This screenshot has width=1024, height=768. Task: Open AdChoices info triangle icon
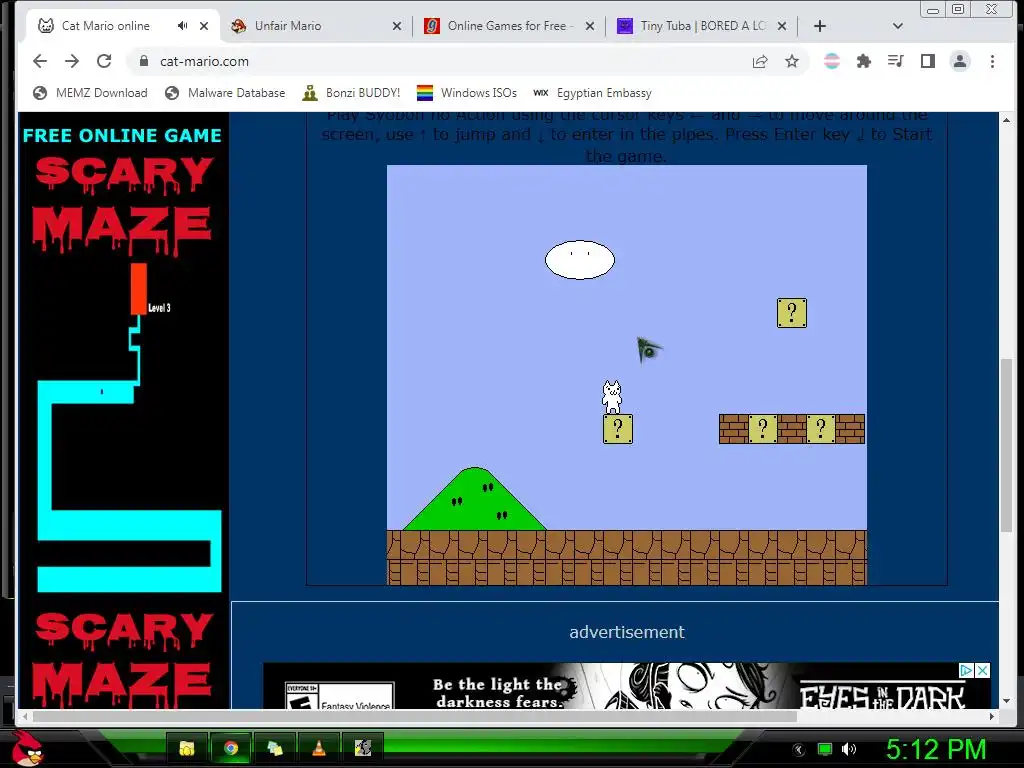click(x=967, y=671)
